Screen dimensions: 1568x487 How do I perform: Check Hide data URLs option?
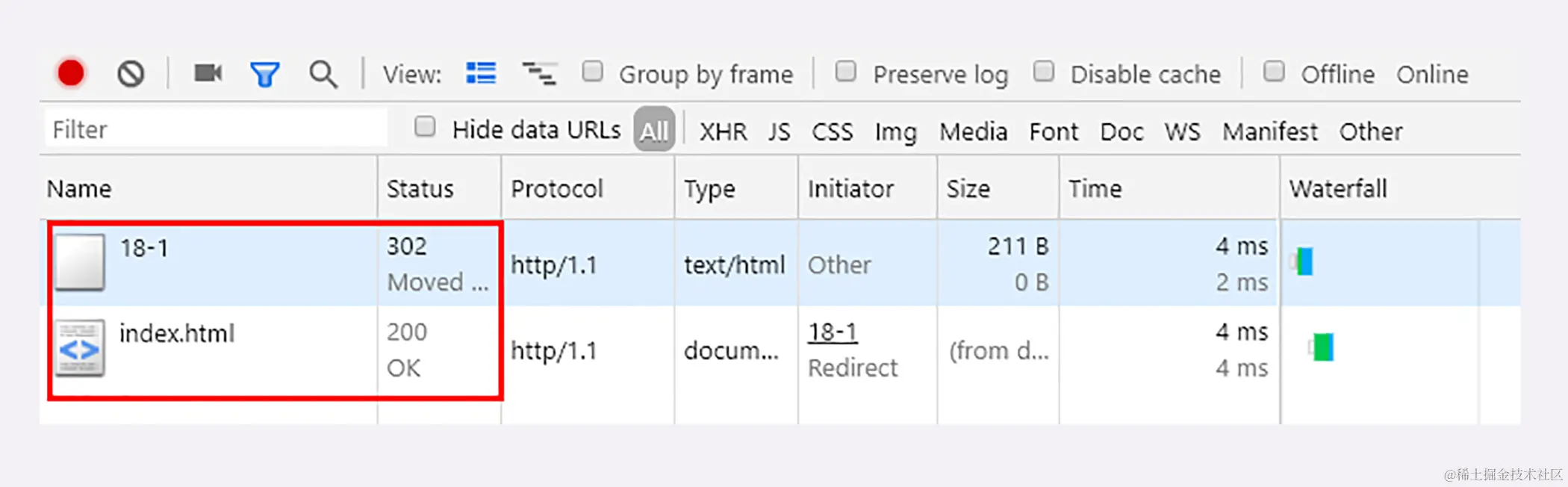click(x=425, y=127)
